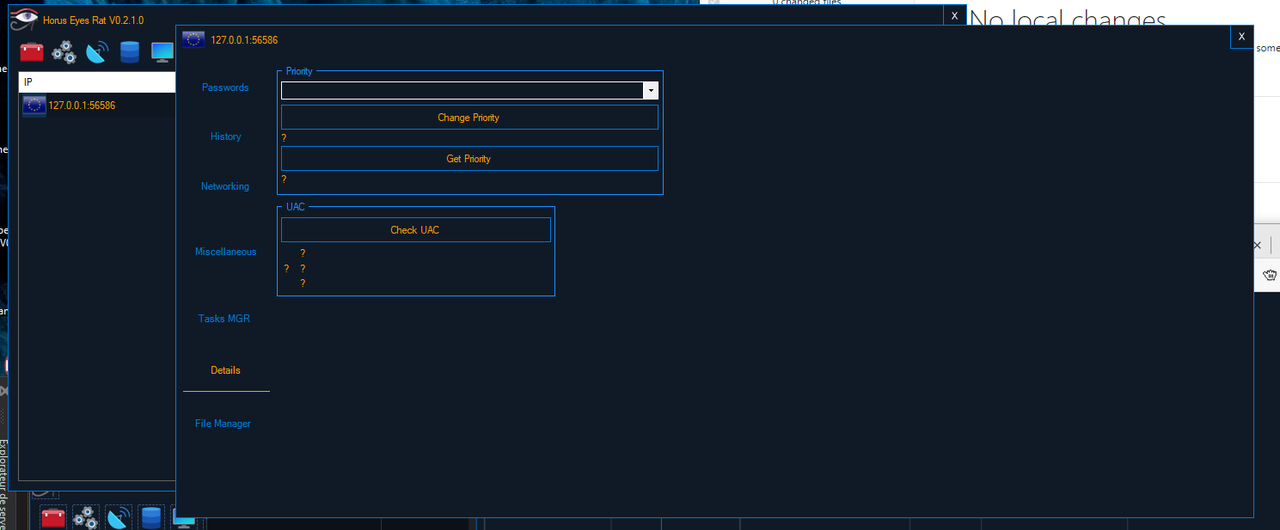Click the Change Priority button

[x=469, y=117]
